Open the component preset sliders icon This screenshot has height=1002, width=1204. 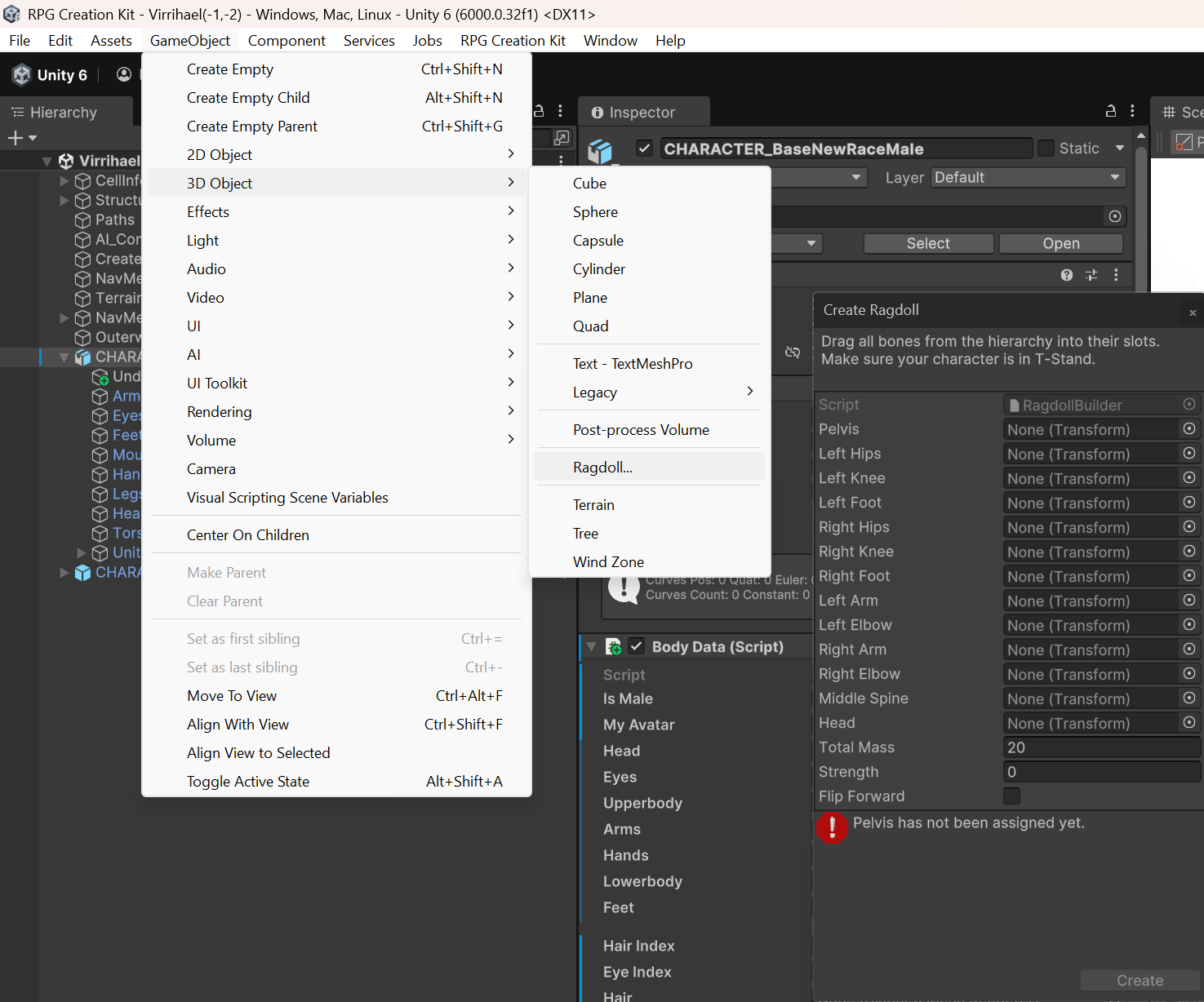pyautogui.click(x=1091, y=275)
